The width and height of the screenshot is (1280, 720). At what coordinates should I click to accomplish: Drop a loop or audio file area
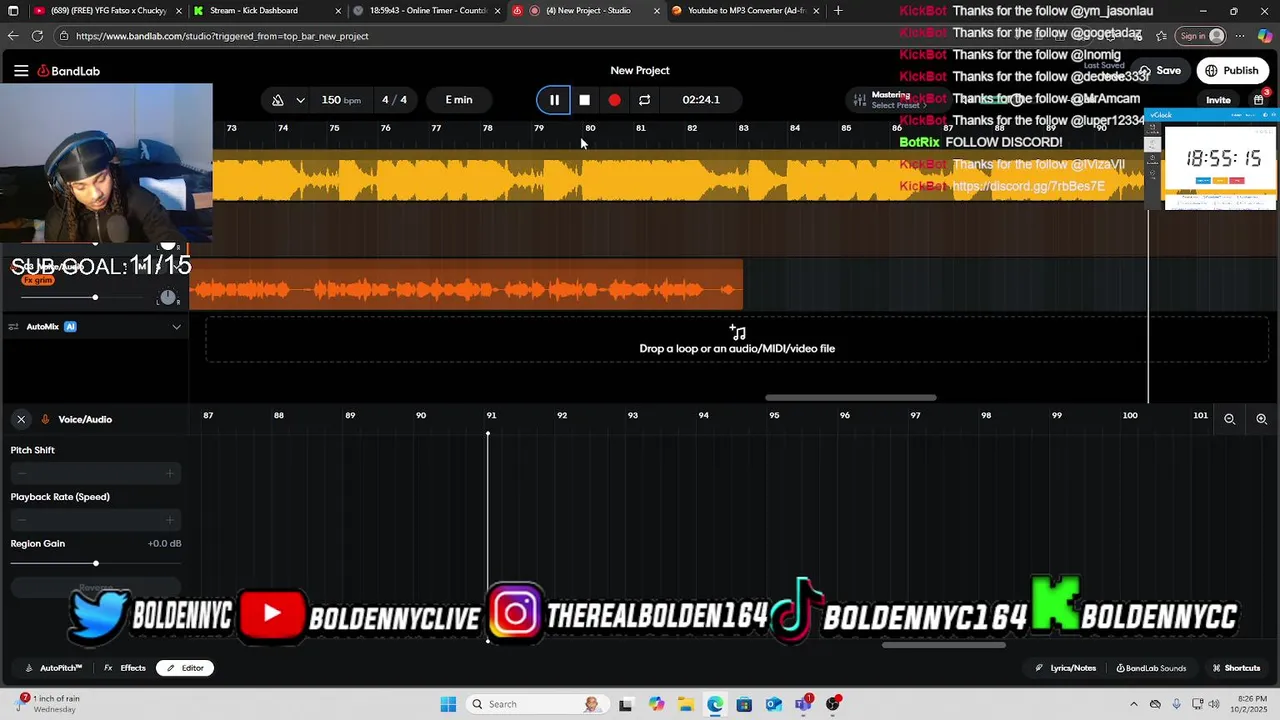(x=737, y=340)
